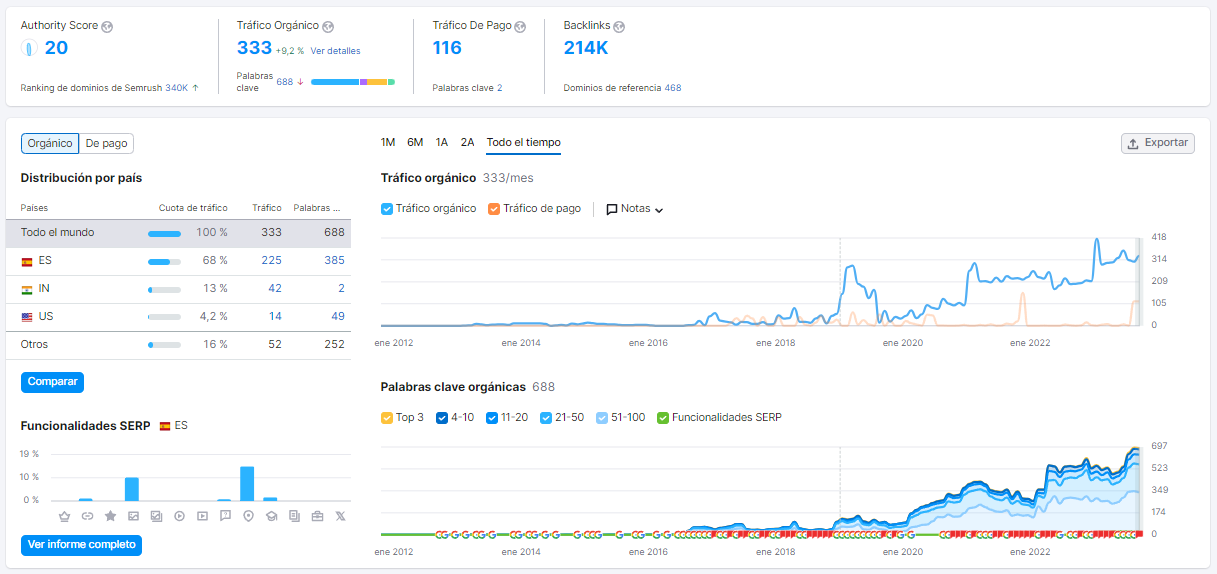Select the graduation cap SERP feature icon
1217x574 pixels.
[271, 516]
